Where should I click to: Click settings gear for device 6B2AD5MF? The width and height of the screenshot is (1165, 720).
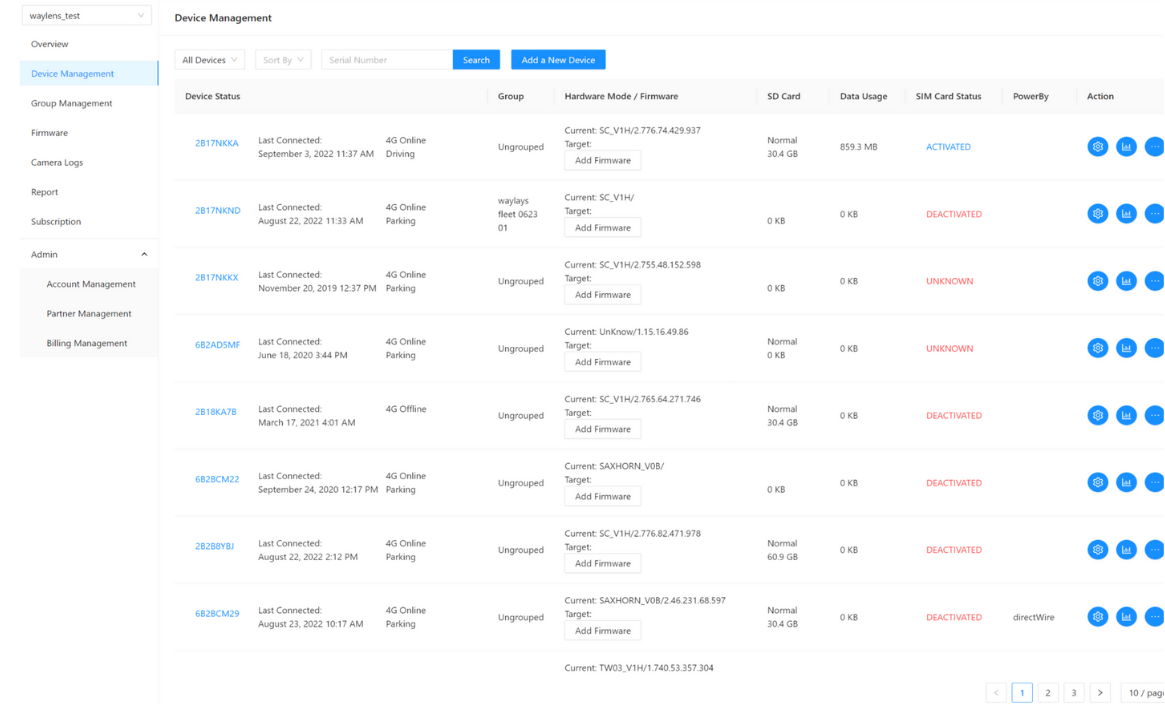pos(1097,348)
